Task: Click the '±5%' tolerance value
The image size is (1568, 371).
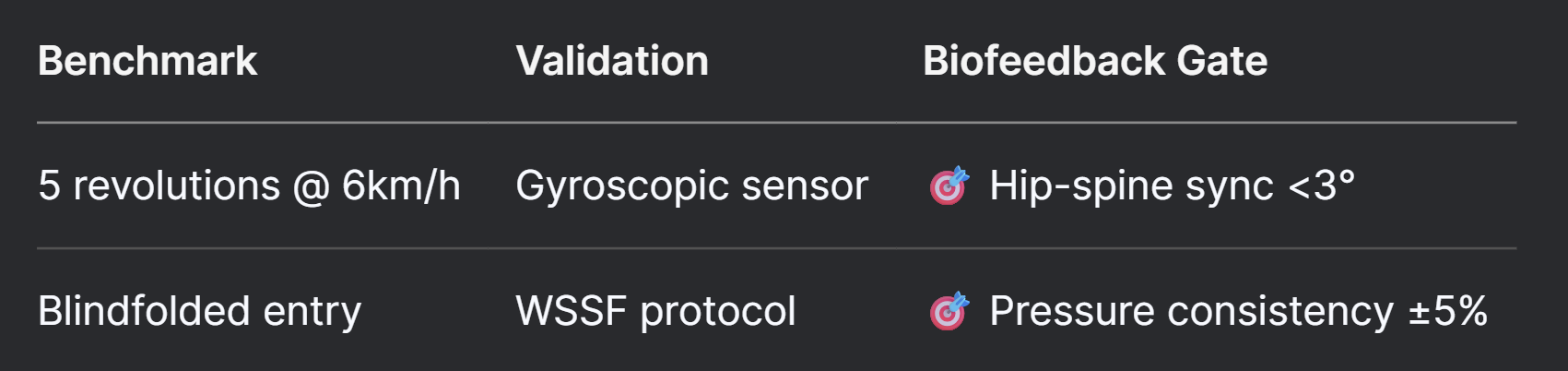Action: (1447, 311)
